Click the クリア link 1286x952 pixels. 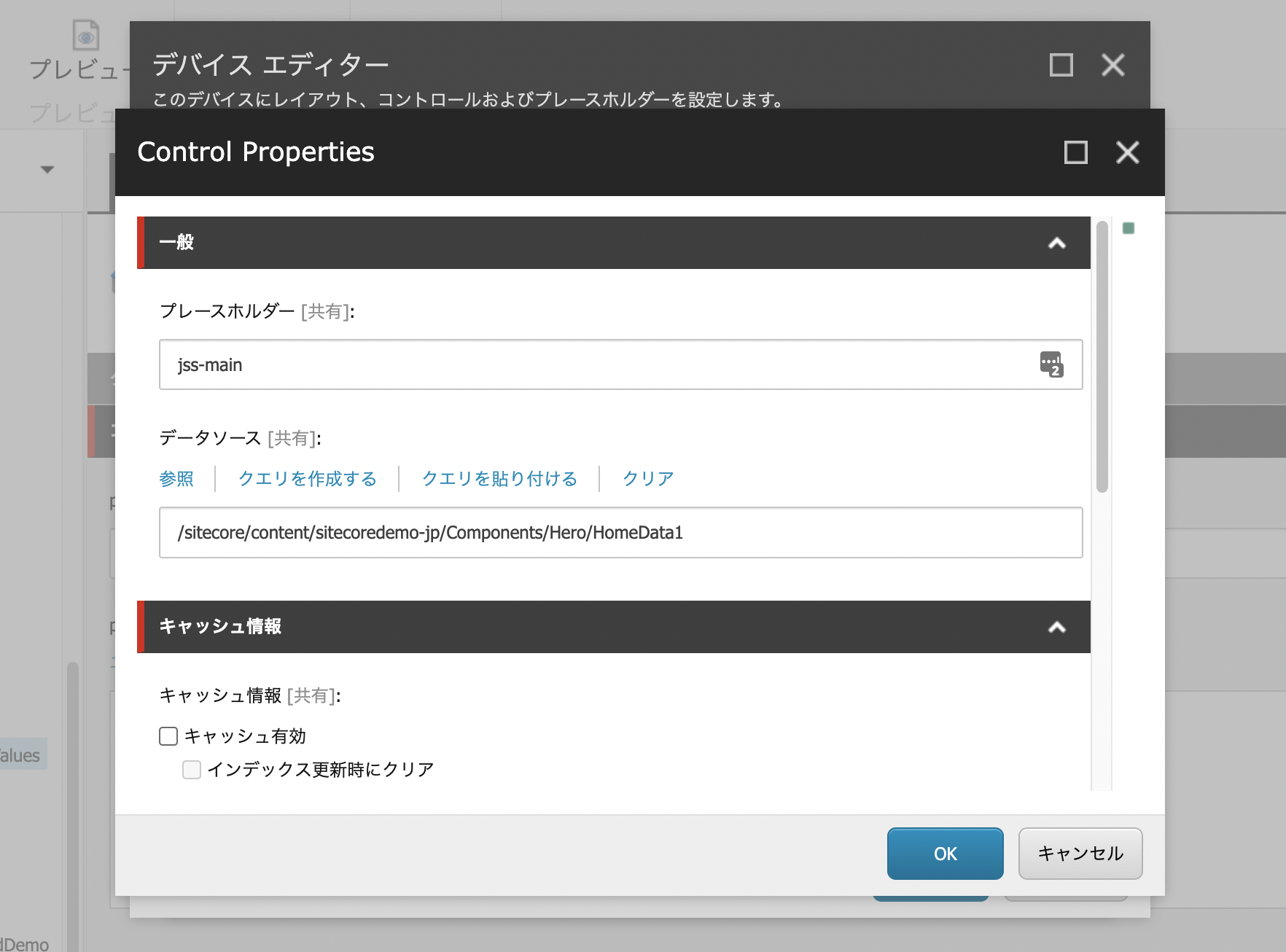click(648, 479)
